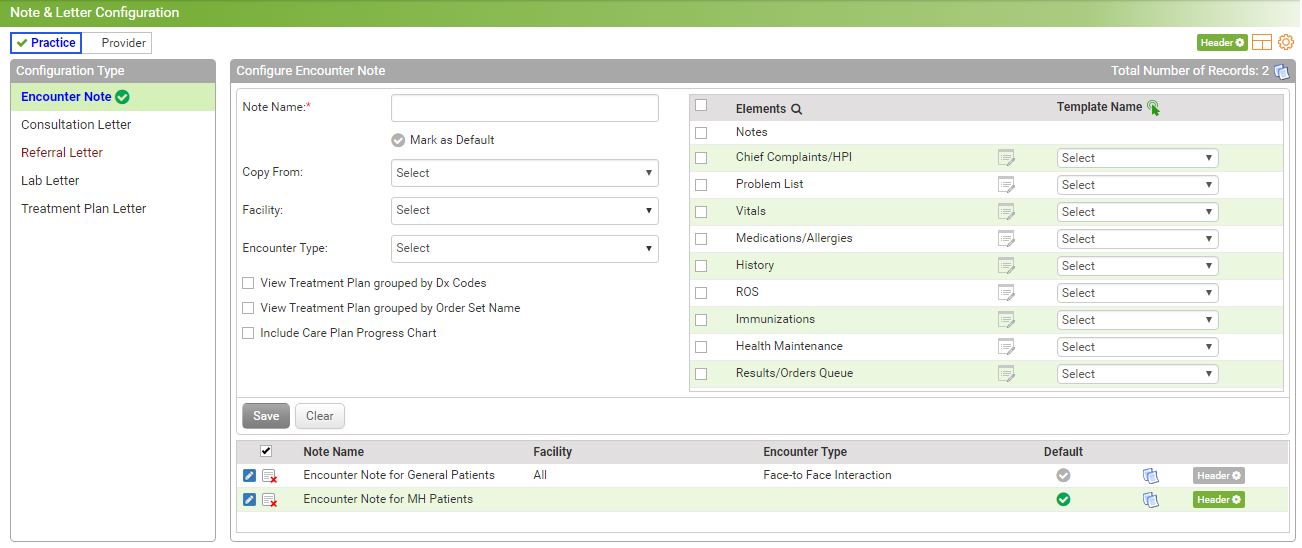Delete Encounter Note for General Patients
The image size is (1302, 548).
point(270,476)
